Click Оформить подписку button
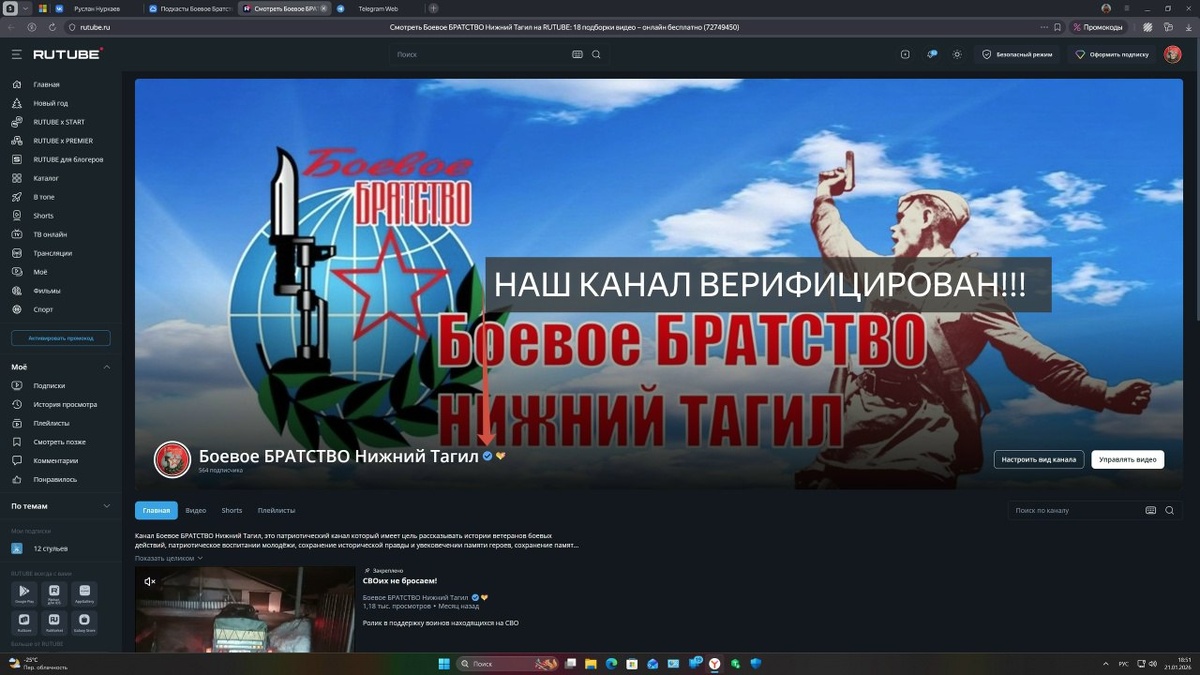 click(1112, 54)
